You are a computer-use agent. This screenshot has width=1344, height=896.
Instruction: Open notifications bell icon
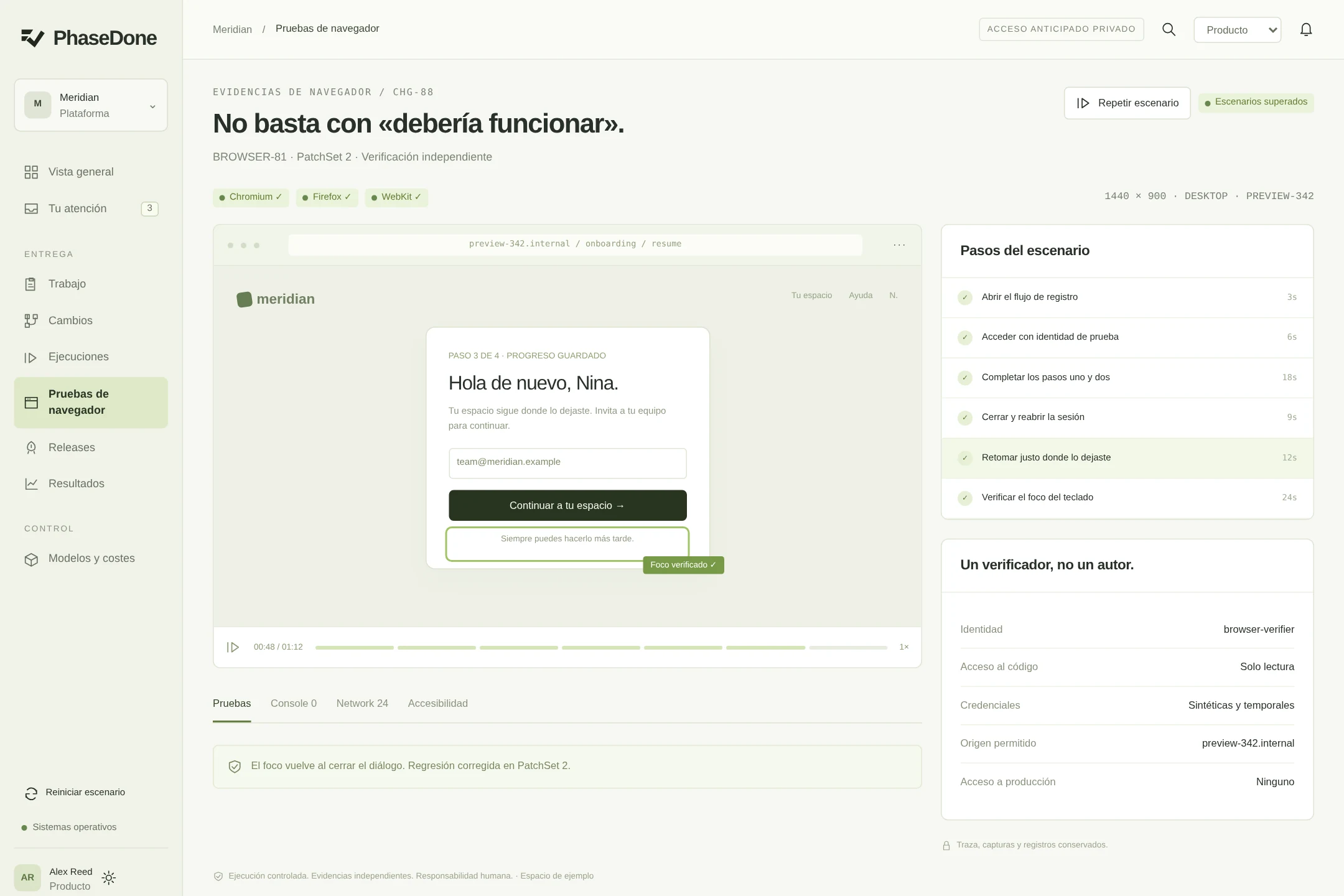1306,30
